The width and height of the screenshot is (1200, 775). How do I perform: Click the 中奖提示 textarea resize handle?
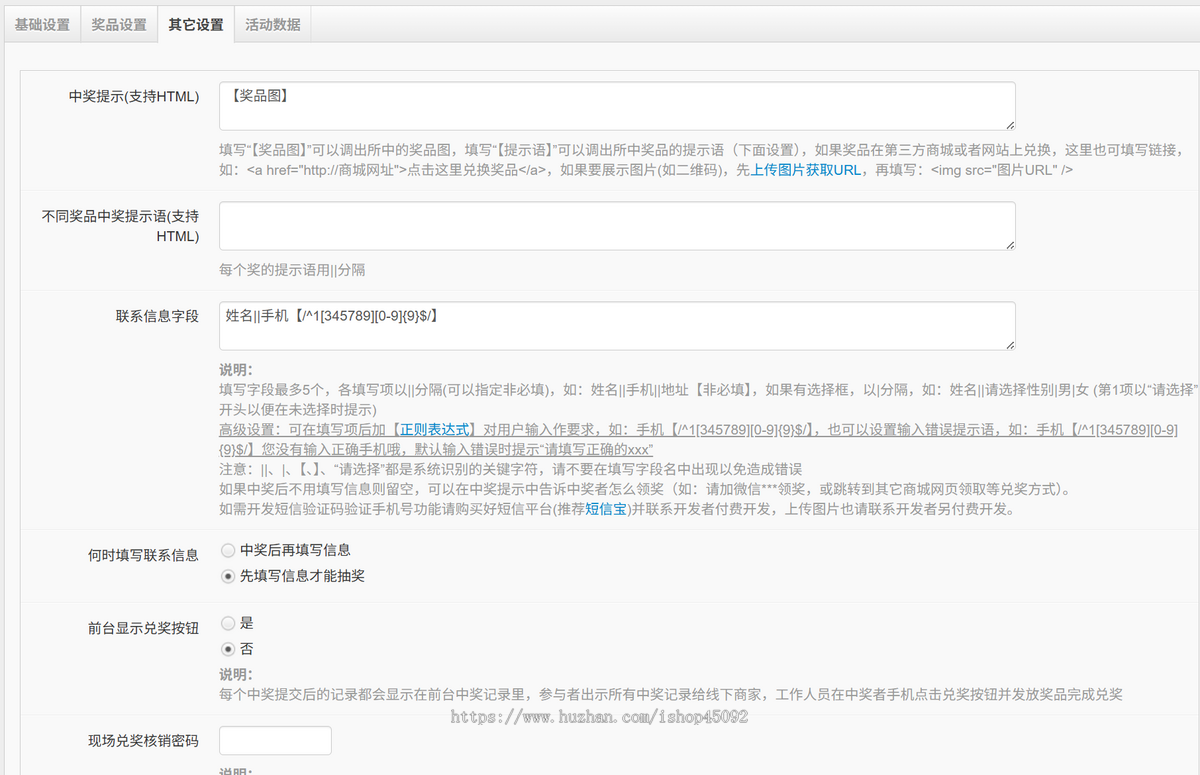click(x=1009, y=124)
